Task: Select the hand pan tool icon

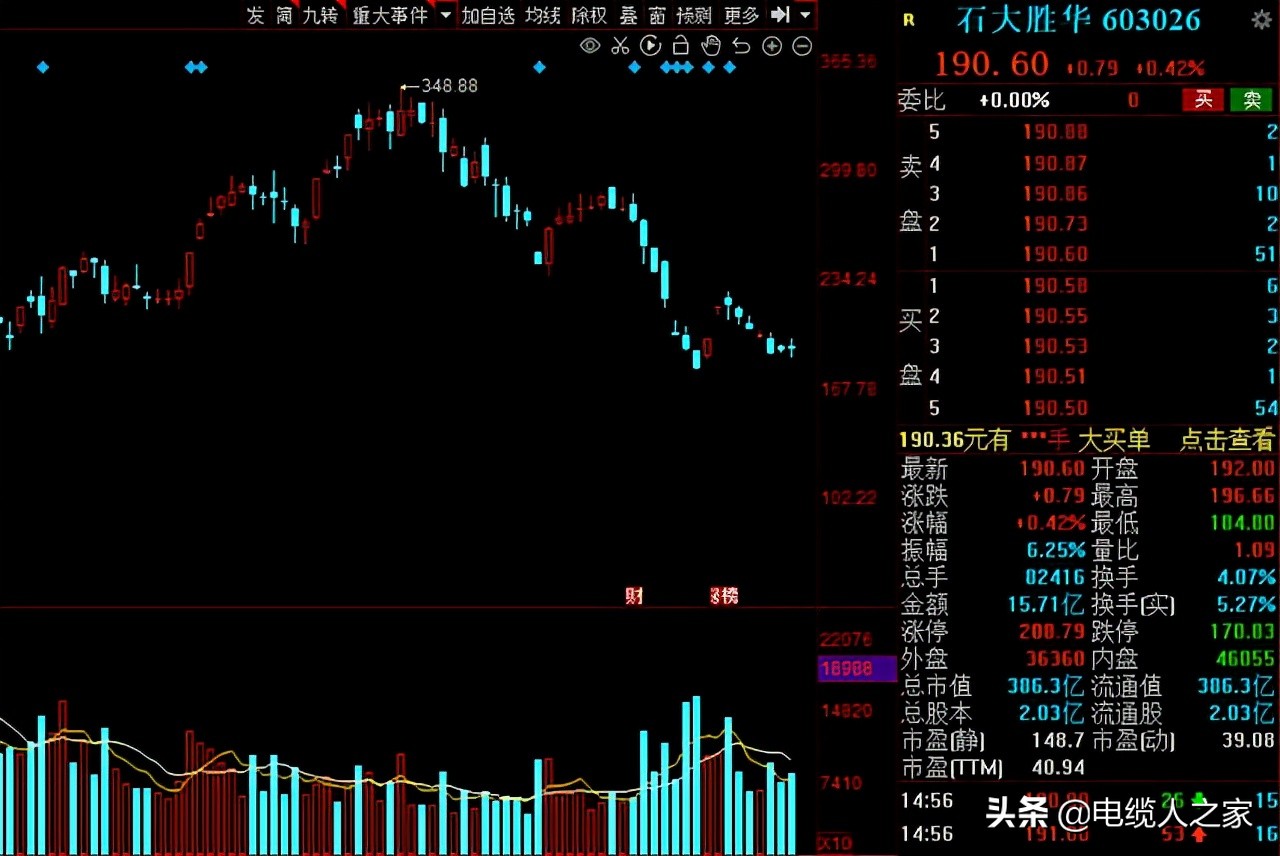Action: (x=711, y=45)
